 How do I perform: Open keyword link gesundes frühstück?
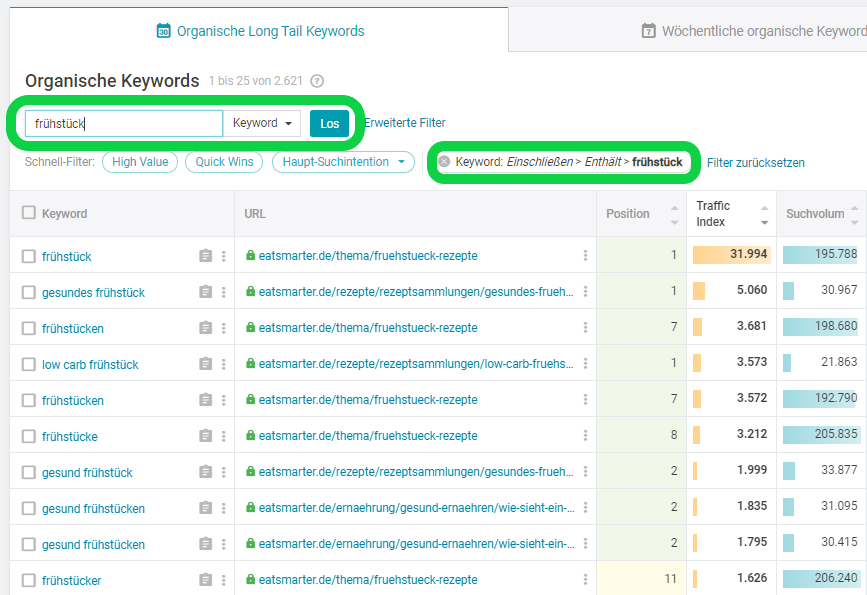[93, 293]
